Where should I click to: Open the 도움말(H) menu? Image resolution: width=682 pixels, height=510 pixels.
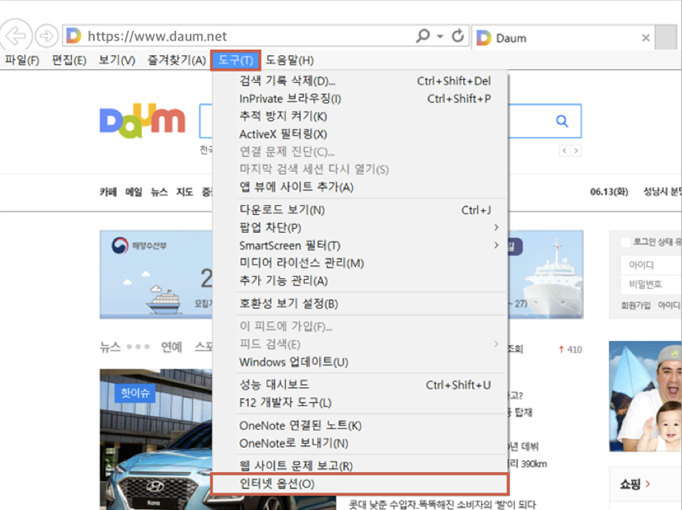(x=290, y=60)
